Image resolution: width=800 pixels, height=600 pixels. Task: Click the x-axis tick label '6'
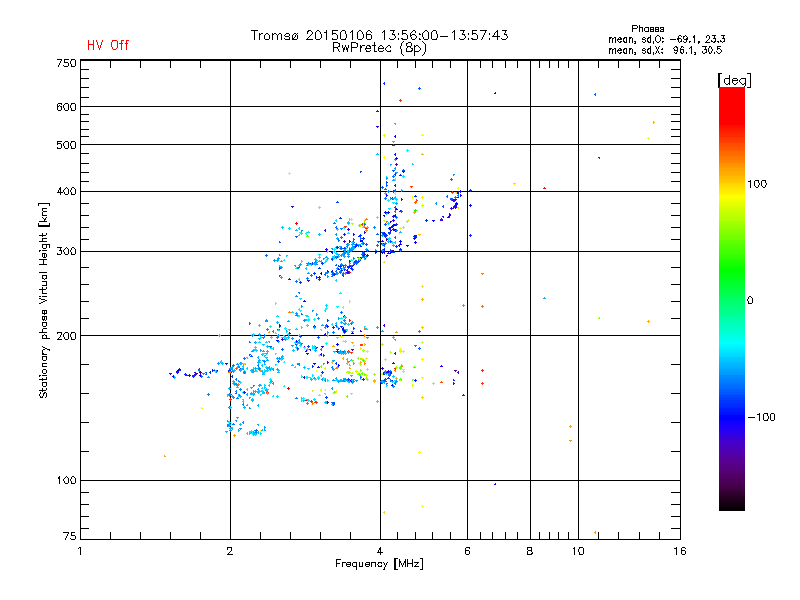tap(467, 551)
